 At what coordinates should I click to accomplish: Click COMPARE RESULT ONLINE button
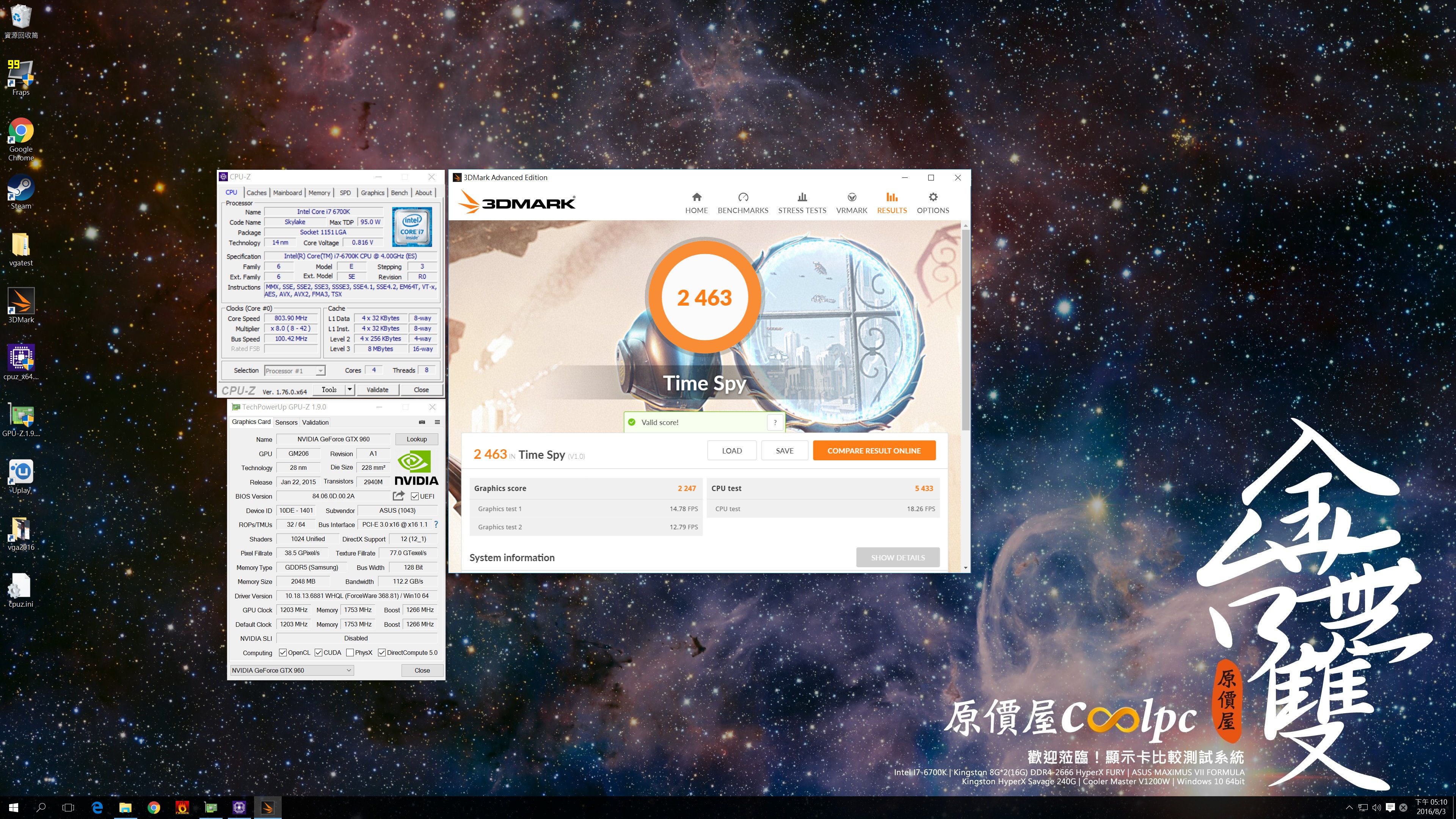pos(874,450)
